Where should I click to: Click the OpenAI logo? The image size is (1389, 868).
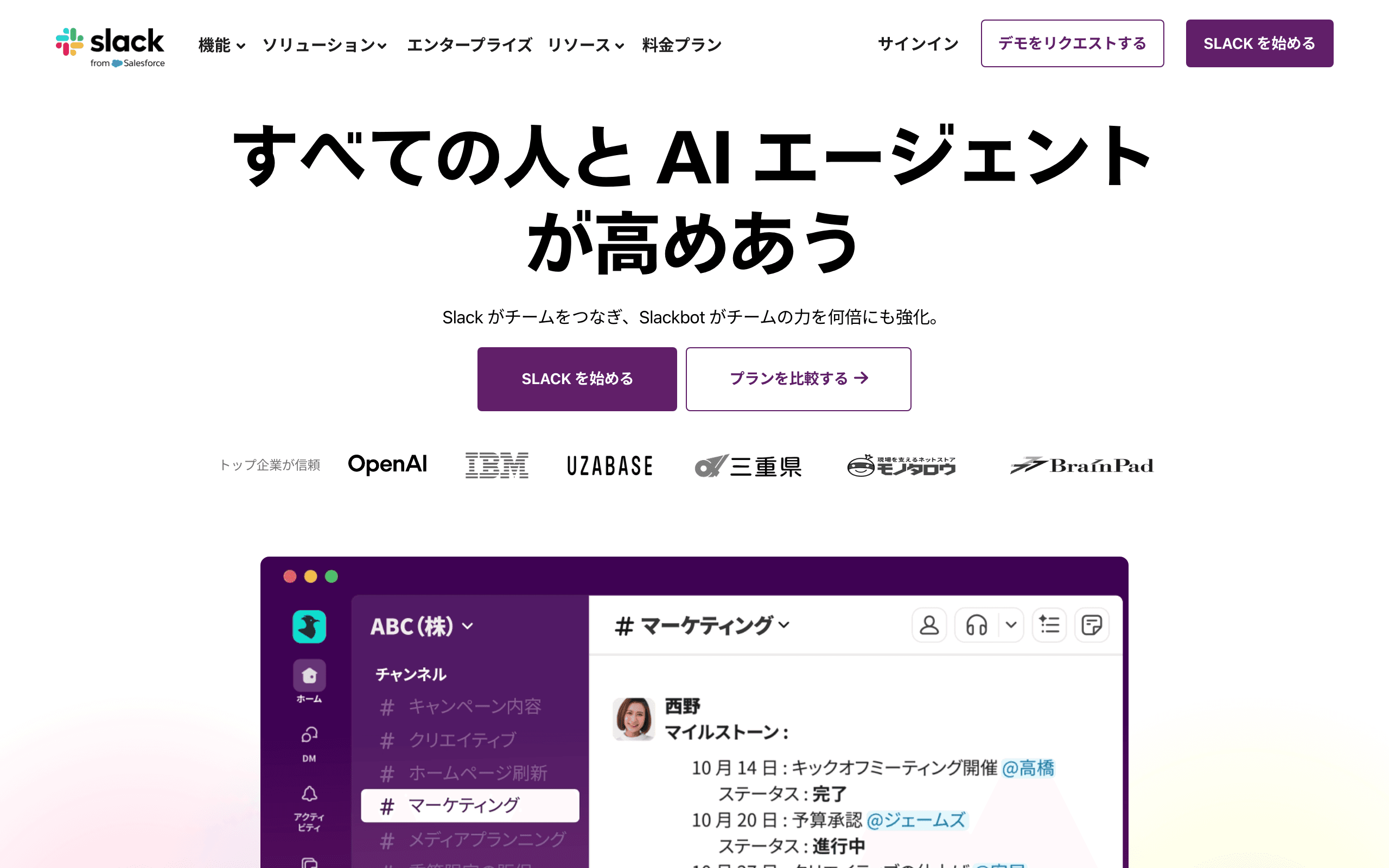[387, 464]
